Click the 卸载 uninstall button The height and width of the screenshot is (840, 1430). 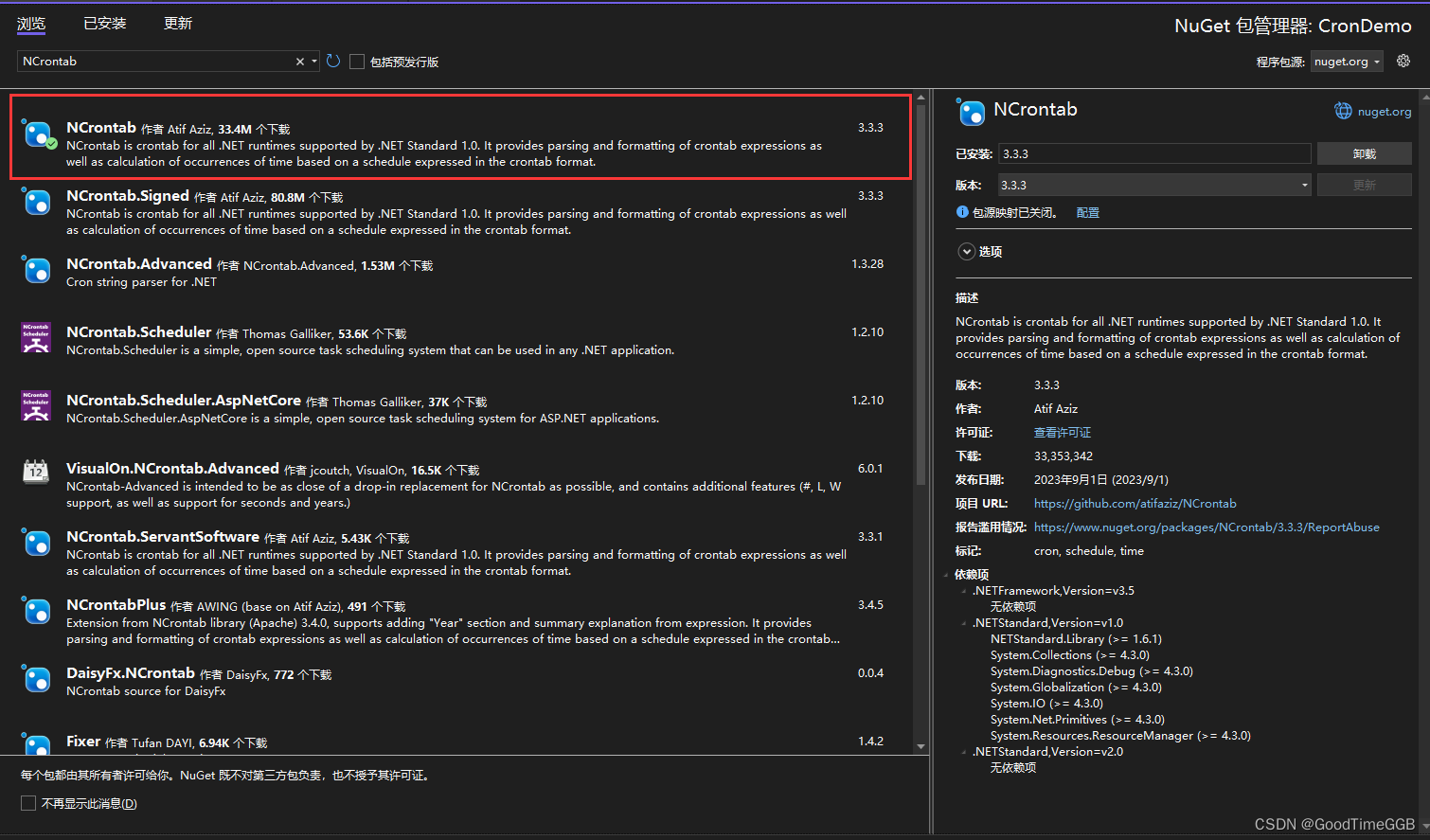coord(1364,153)
